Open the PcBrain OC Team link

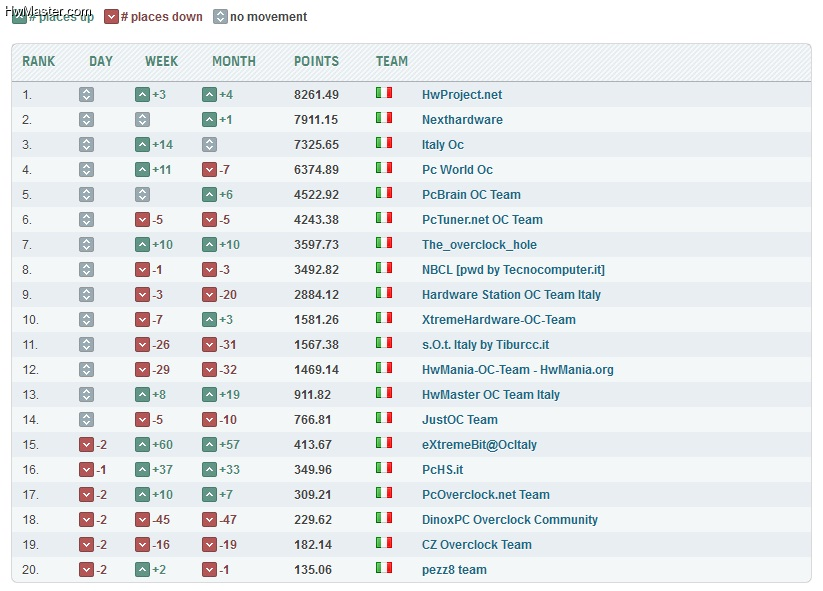click(471, 195)
